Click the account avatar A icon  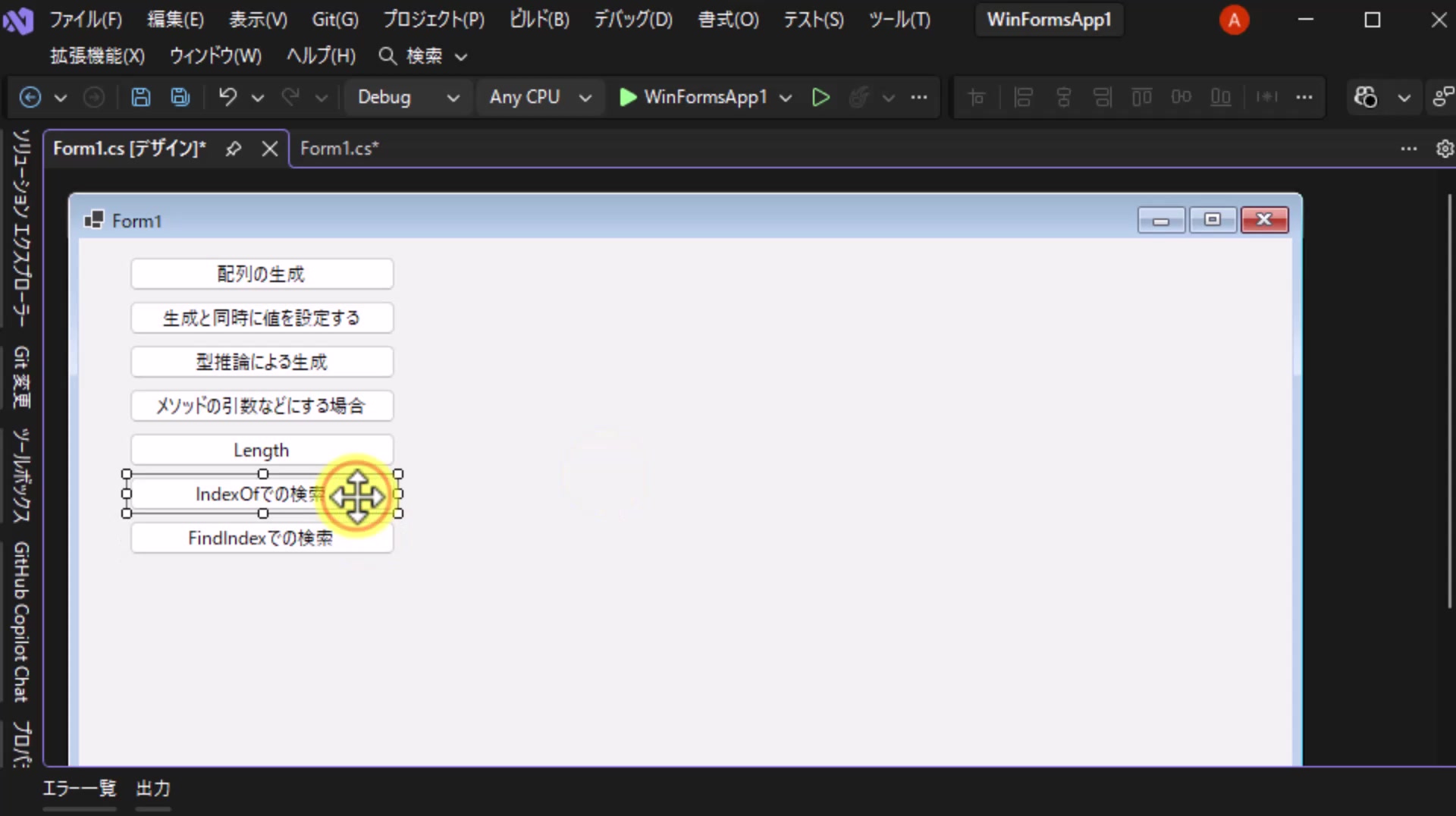click(1234, 20)
